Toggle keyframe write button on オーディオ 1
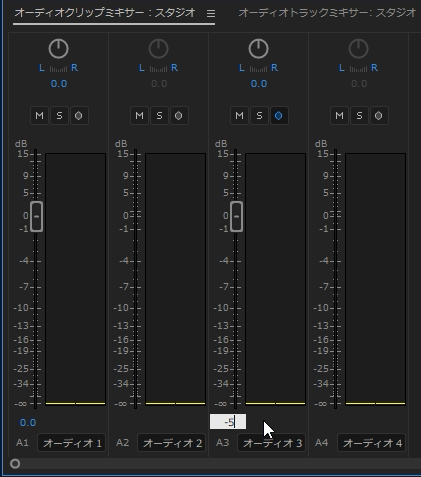 tap(79, 116)
